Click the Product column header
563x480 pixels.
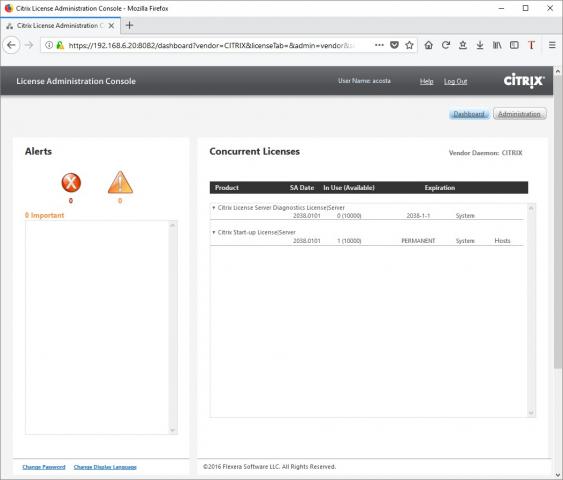point(227,188)
